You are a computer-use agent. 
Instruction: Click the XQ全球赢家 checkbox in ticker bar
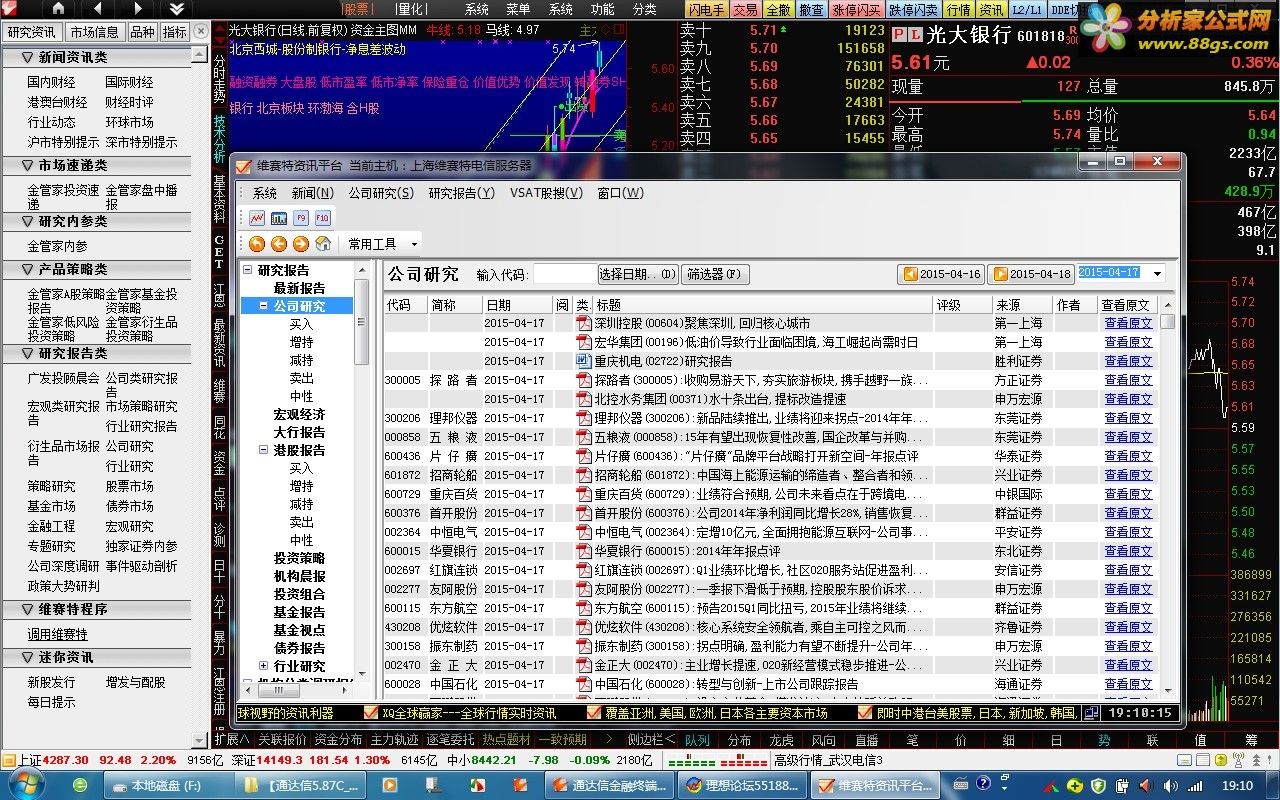coord(370,713)
